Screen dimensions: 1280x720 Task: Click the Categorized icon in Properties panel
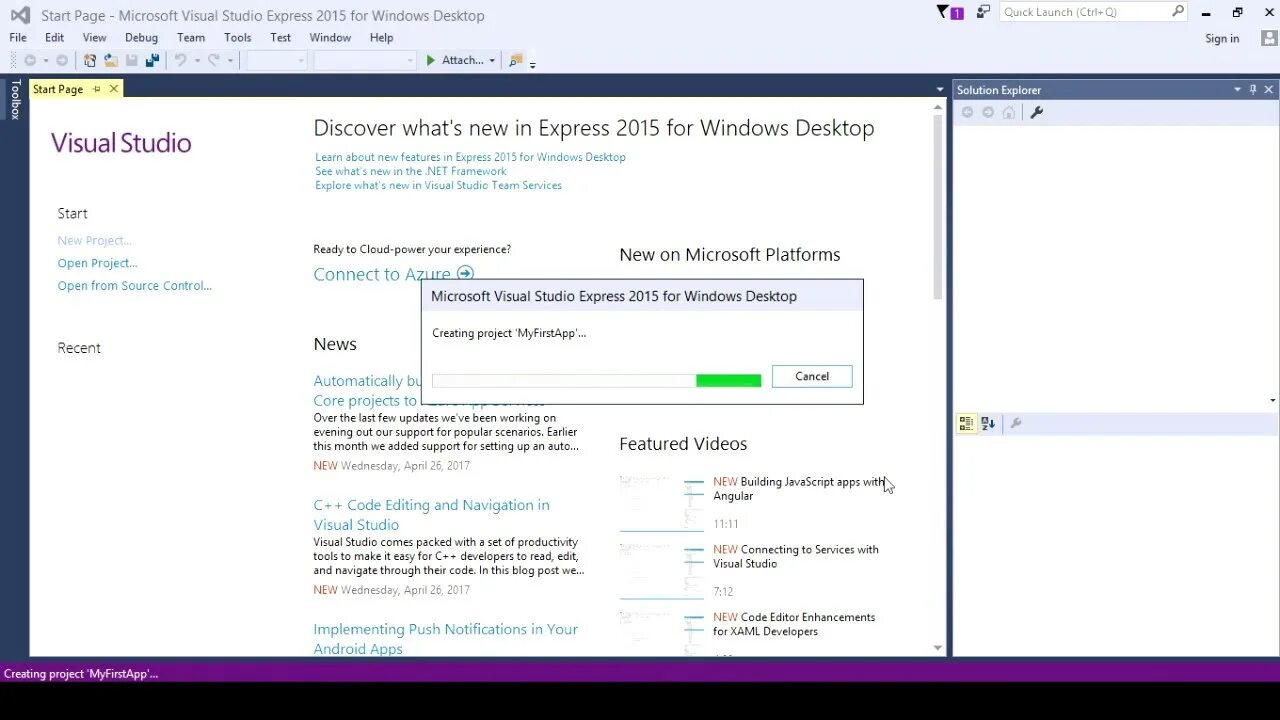point(966,424)
